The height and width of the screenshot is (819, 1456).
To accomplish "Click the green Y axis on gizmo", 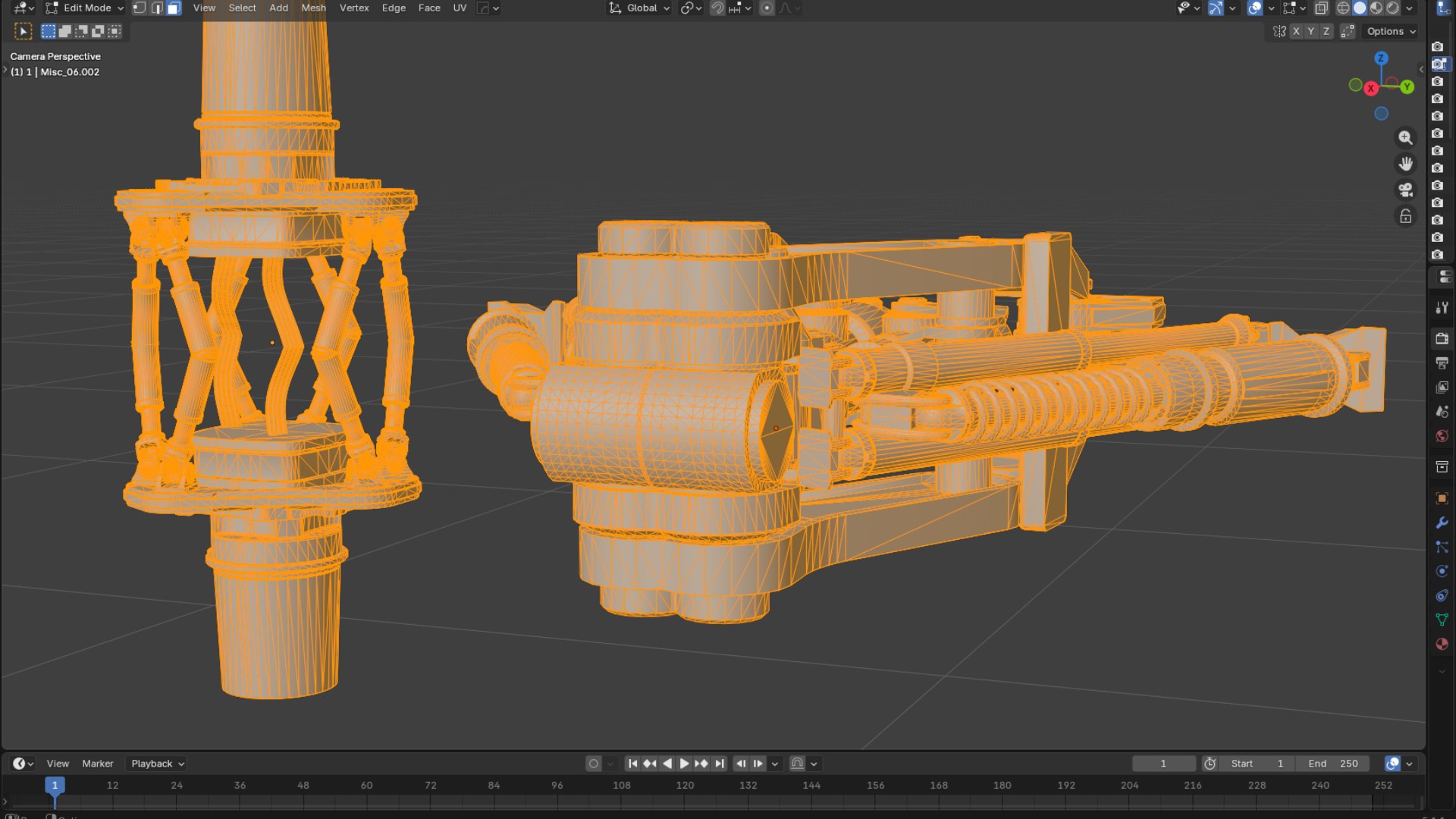I will coord(1407,86).
